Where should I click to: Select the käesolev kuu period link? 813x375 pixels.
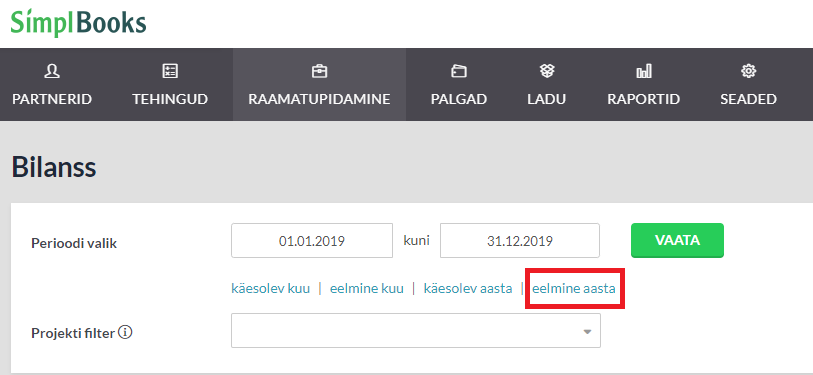pyautogui.click(x=271, y=288)
